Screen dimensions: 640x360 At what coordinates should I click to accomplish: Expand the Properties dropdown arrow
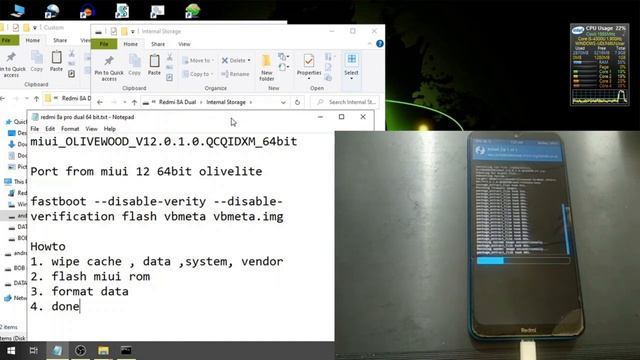tap(309, 78)
